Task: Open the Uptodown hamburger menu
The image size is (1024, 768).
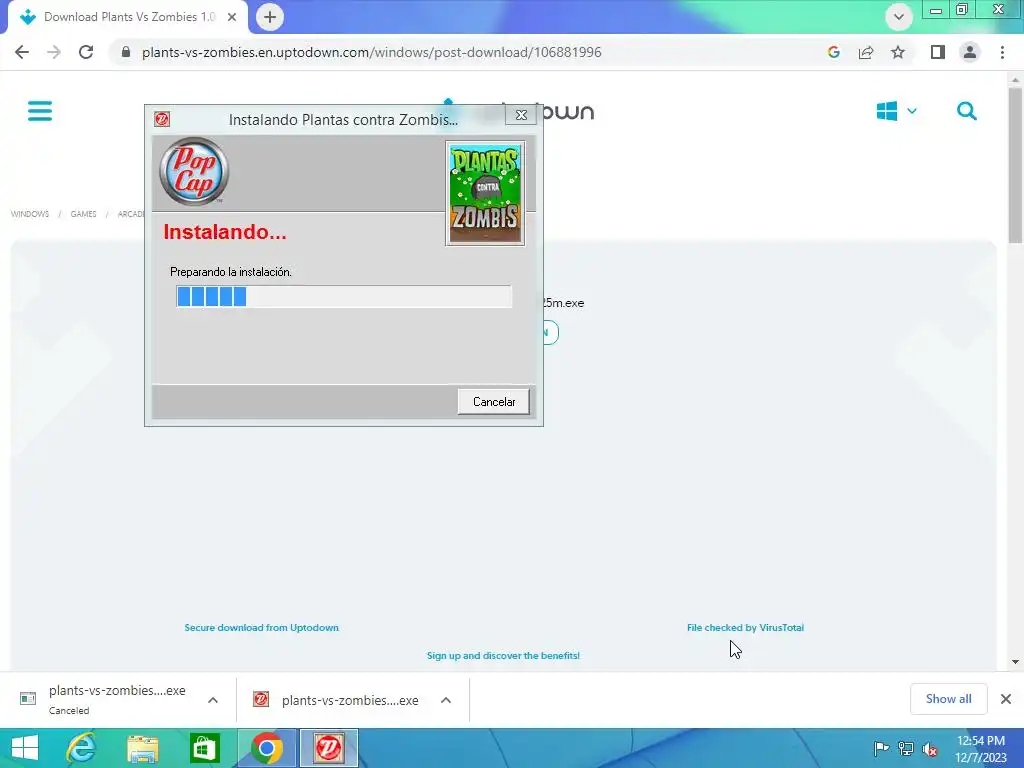Action: point(40,111)
